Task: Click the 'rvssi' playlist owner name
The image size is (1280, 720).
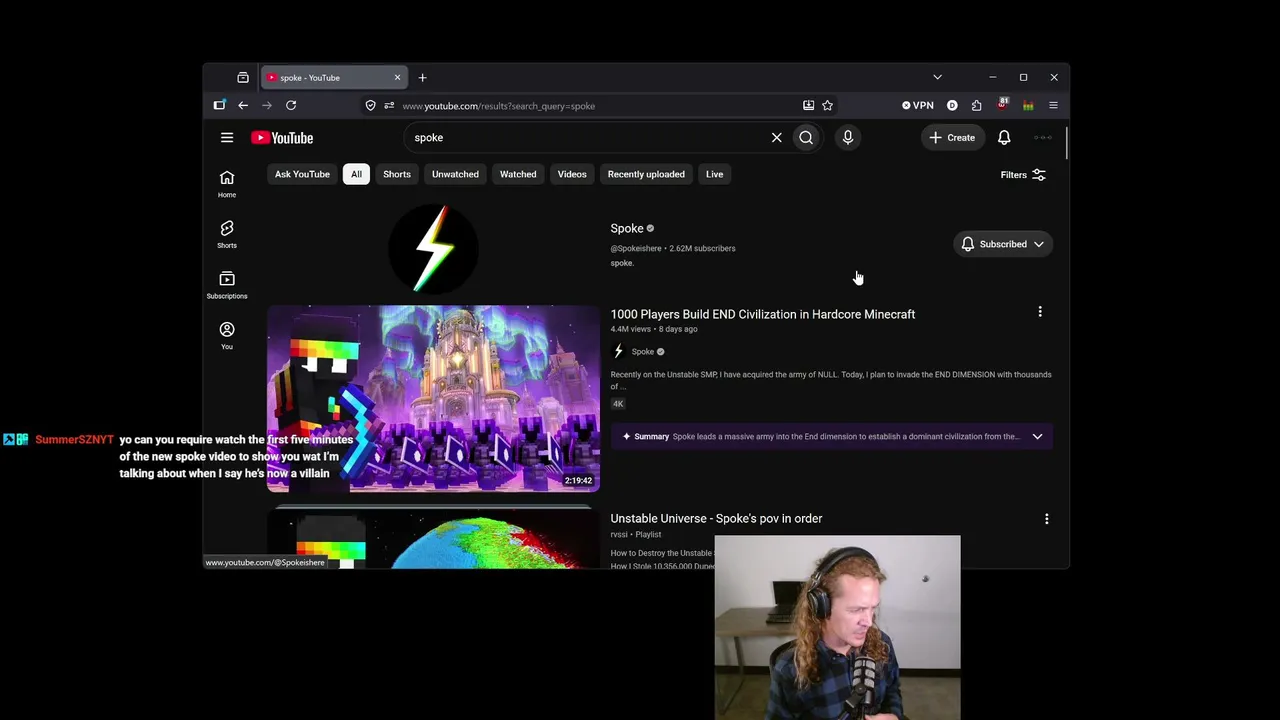Action: [619, 535]
